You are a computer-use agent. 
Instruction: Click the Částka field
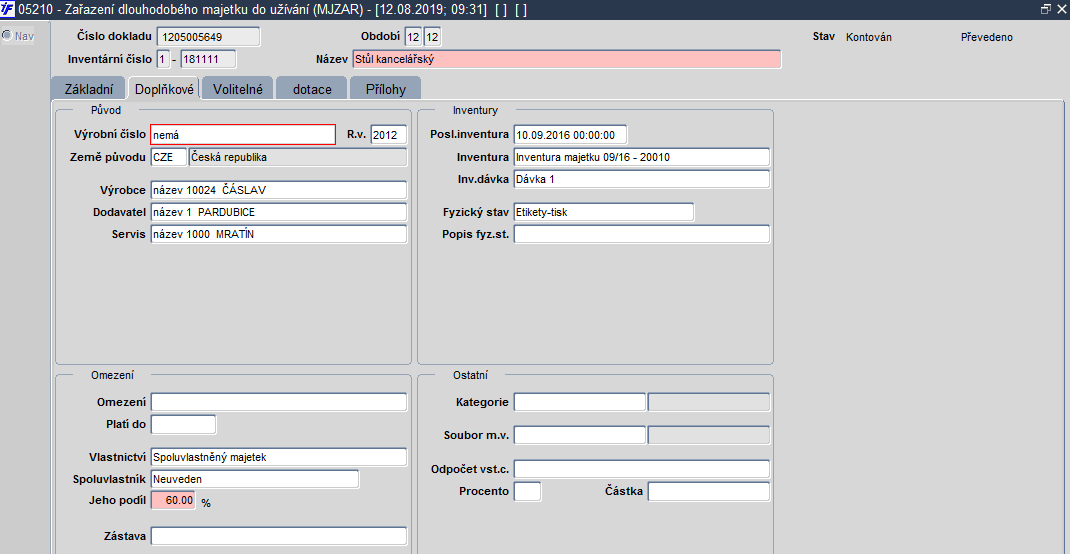[708, 491]
